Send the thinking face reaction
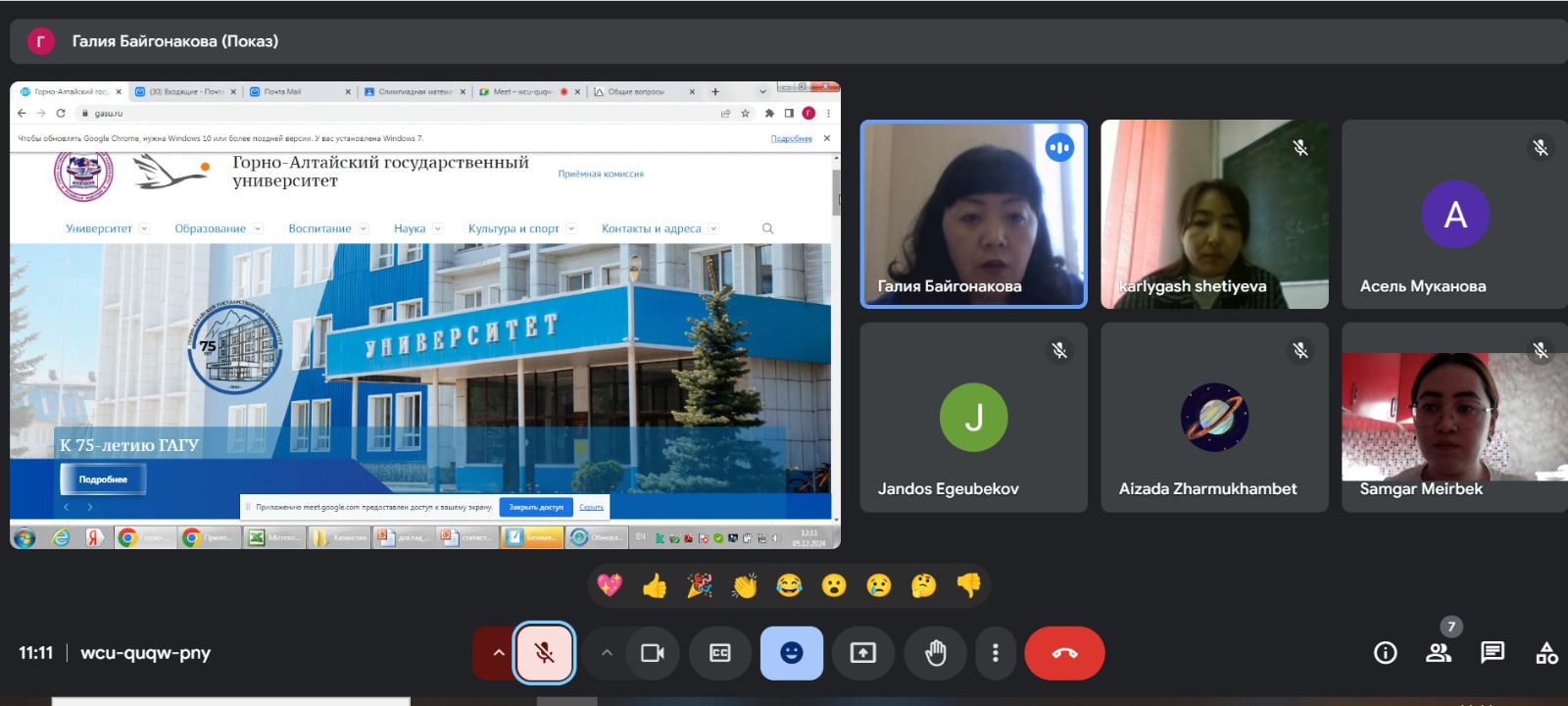Screen dimensions: 1568x706 (x=923, y=586)
